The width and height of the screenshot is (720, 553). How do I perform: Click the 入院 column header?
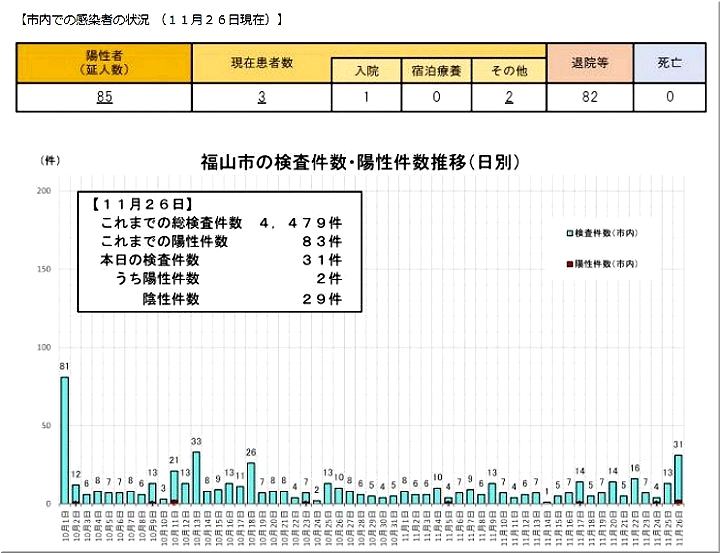click(x=367, y=71)
